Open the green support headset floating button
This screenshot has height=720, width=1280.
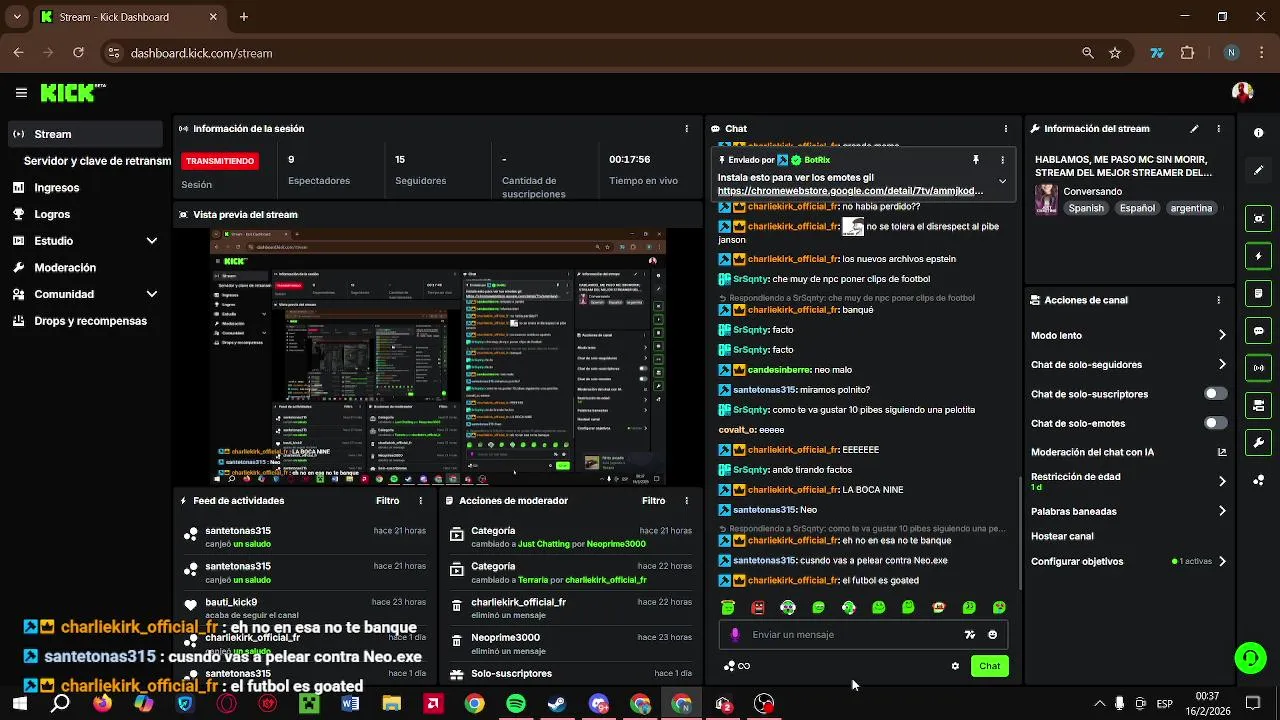(1250, 657)
